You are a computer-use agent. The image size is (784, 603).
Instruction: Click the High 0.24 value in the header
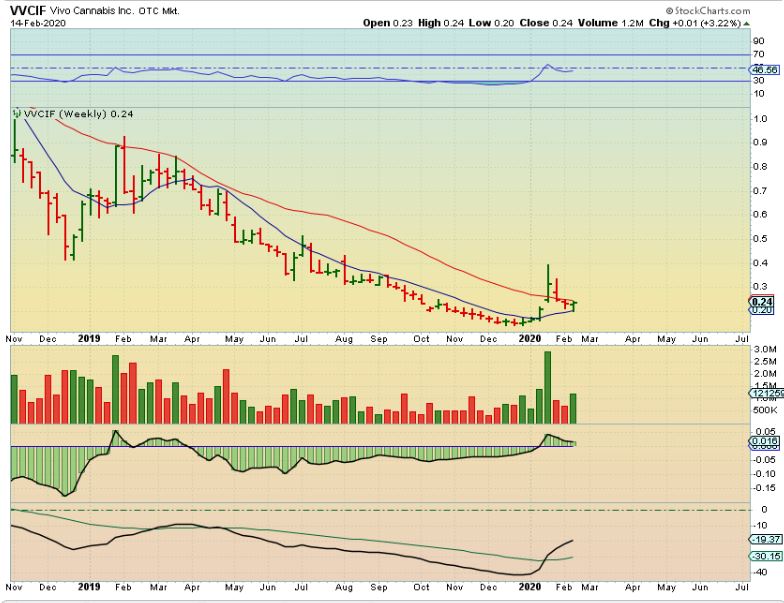coord(440,23)
